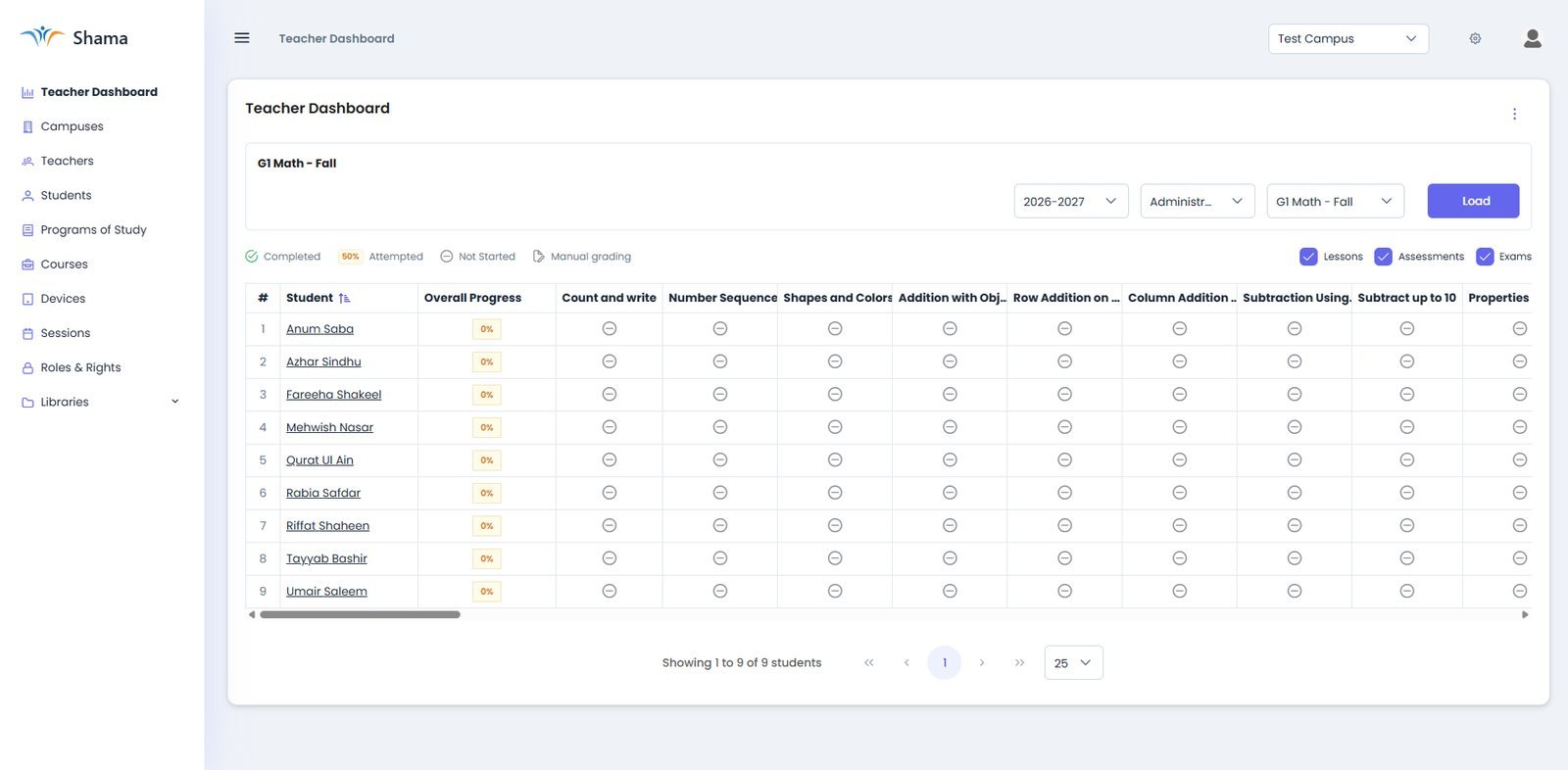1568x770 pixels.
Task: Open the G1 Math - Fall course dropdown
Action: click(x=1335, y=201)
